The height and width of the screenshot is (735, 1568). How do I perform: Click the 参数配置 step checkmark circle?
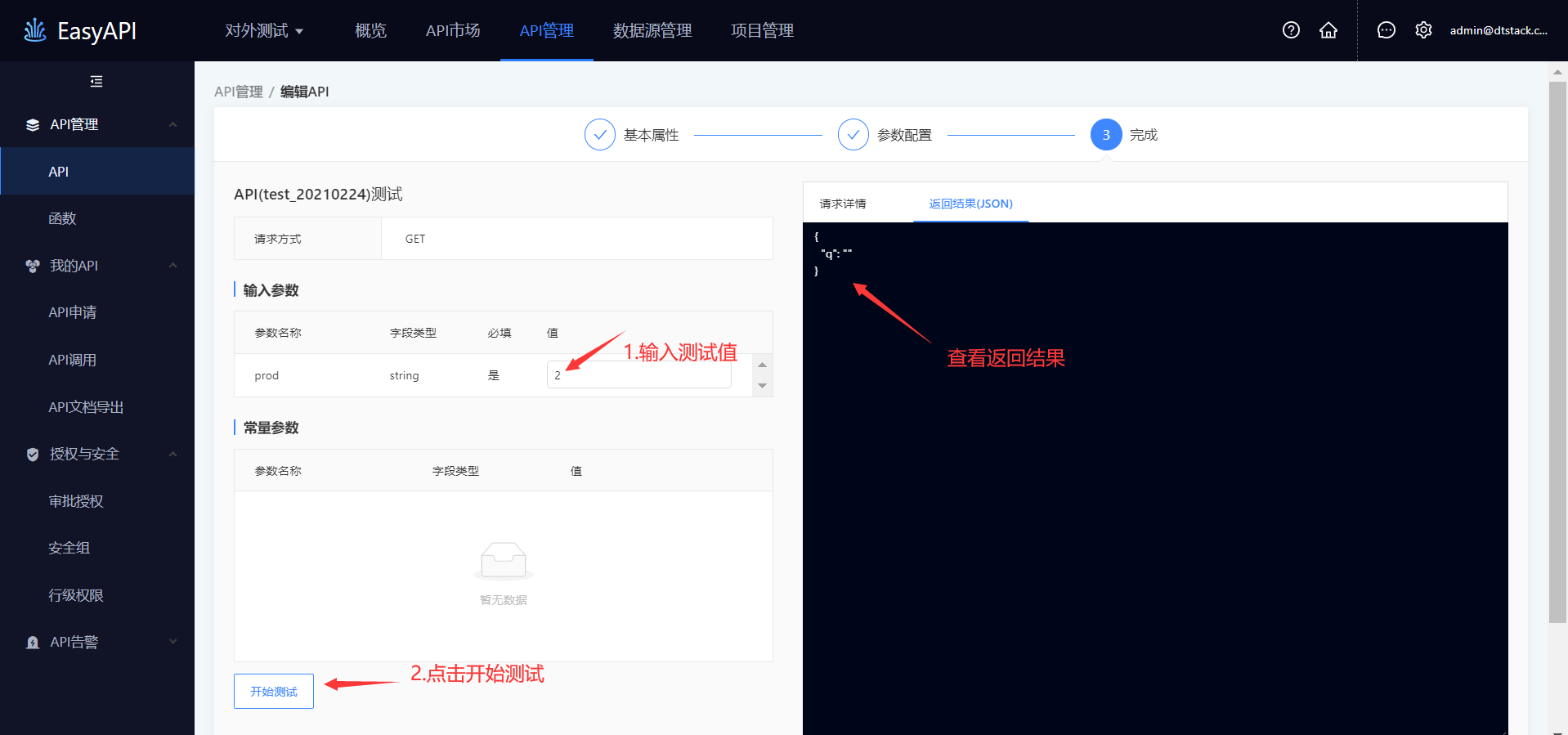(853, 135)
